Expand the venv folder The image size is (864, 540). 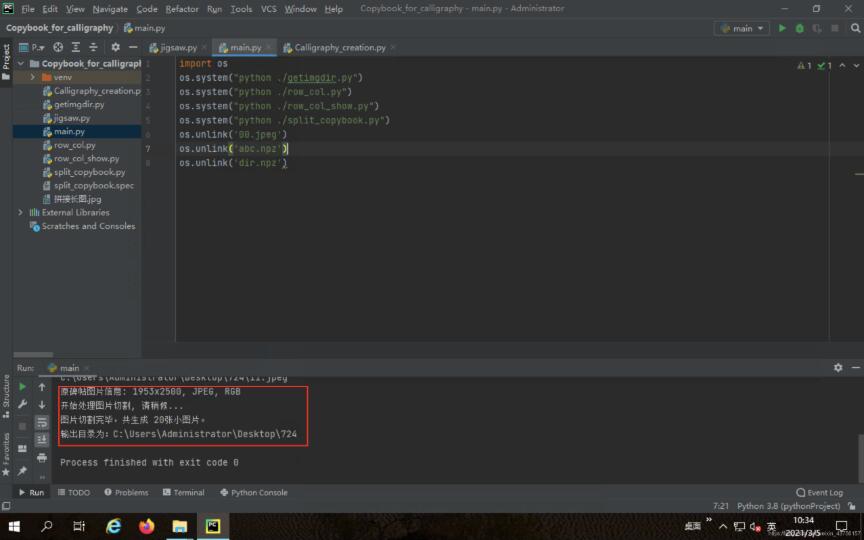33,77
